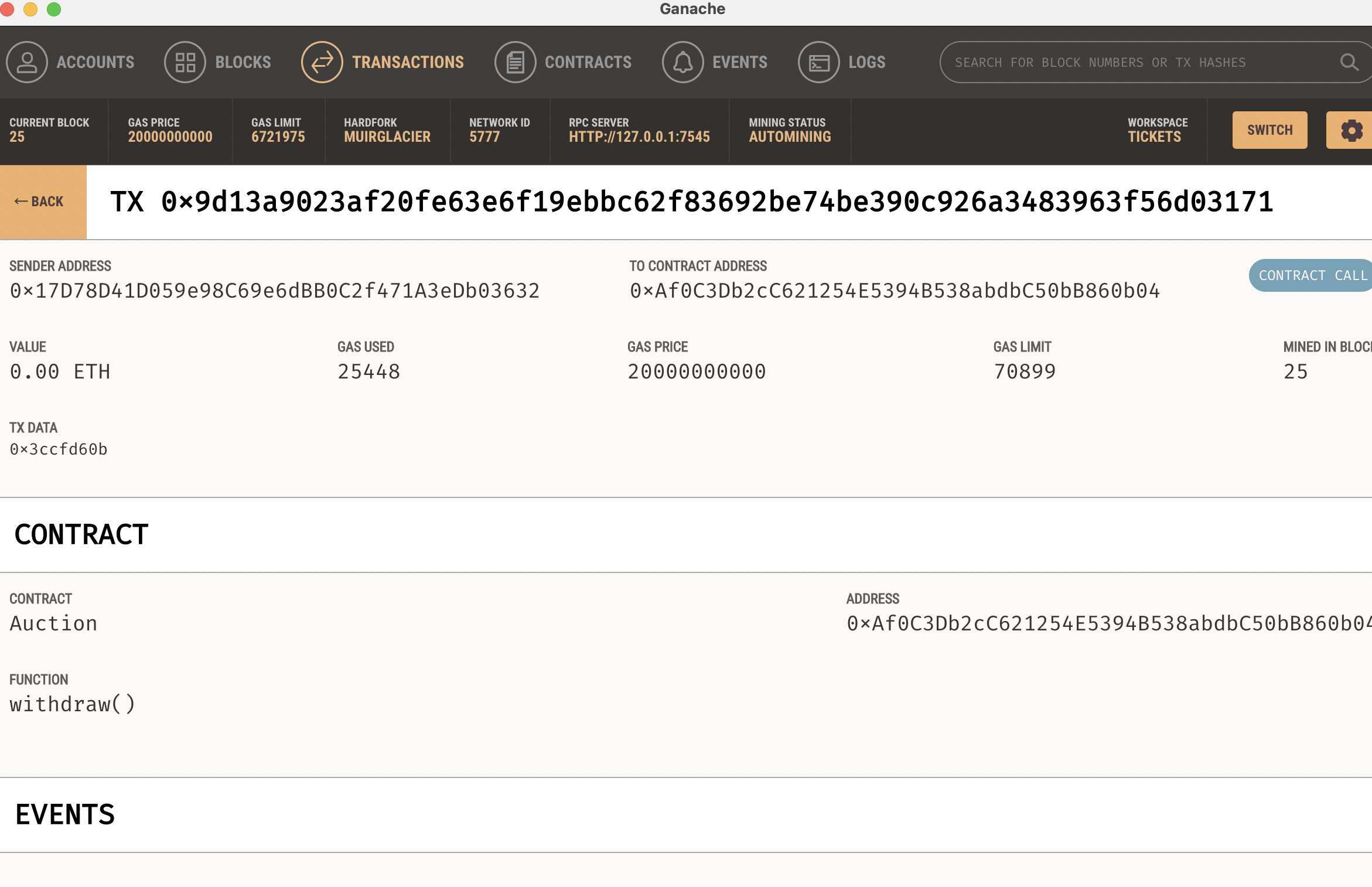Click the status bar Gas Limit 6721975

pos(278,137)
